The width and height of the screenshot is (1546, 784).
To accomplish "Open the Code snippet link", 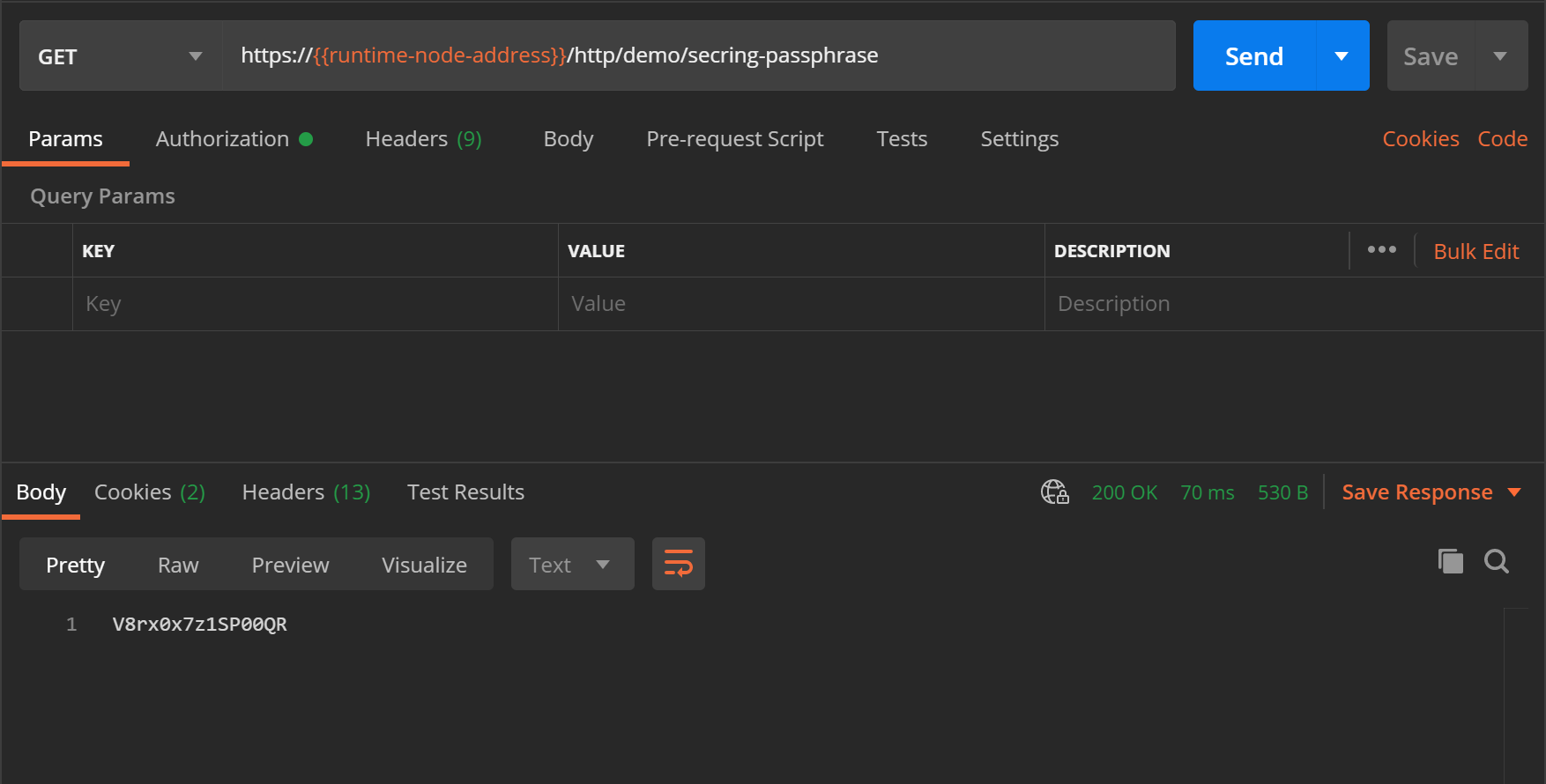I will click(1502, 139).
